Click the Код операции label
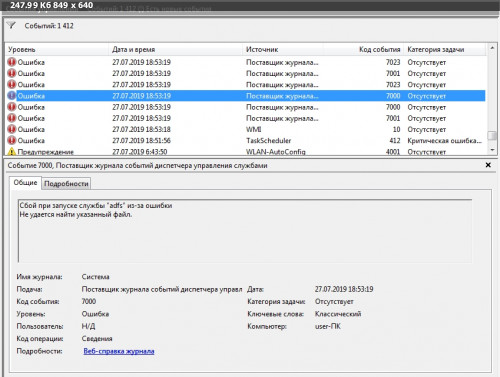Image resolution: width=500 pixels, height=377 pixels. pyautogui.click(x=40, y=338)
